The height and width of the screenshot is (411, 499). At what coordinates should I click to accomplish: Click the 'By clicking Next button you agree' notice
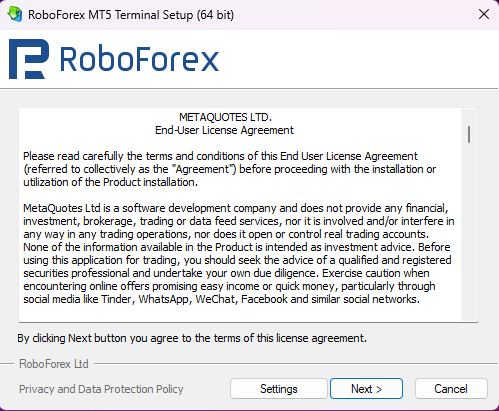click(x=192, y=338)
